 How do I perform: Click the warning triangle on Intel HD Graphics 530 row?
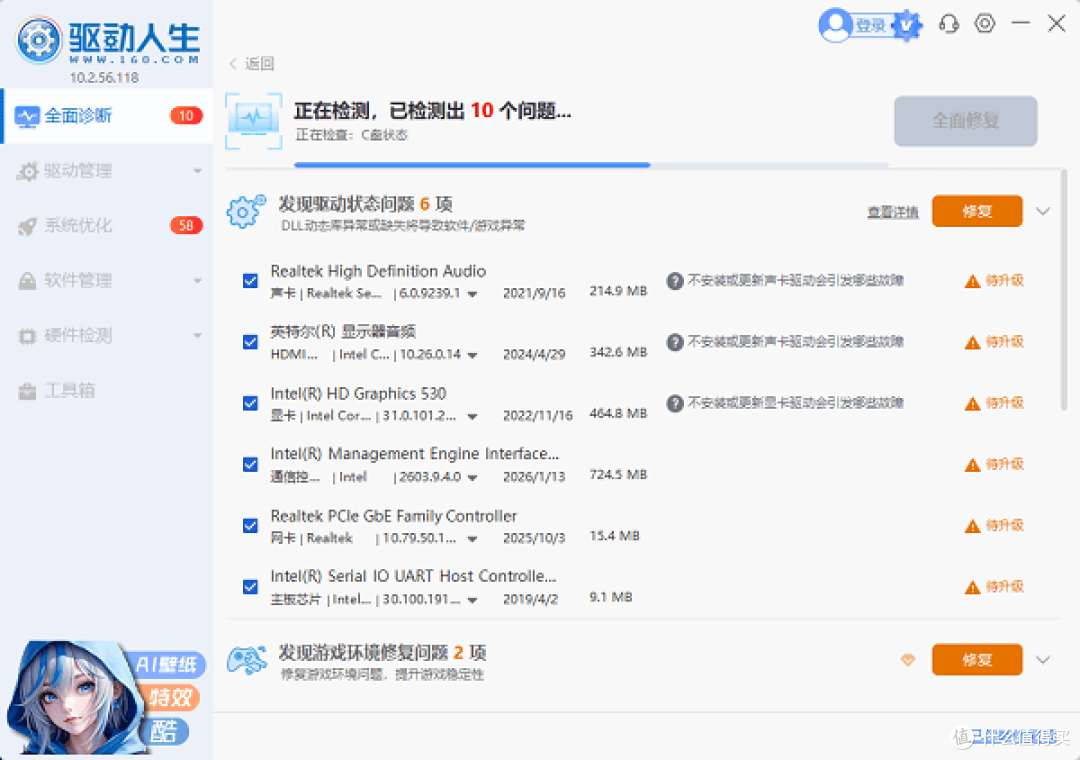pos(973,404)
